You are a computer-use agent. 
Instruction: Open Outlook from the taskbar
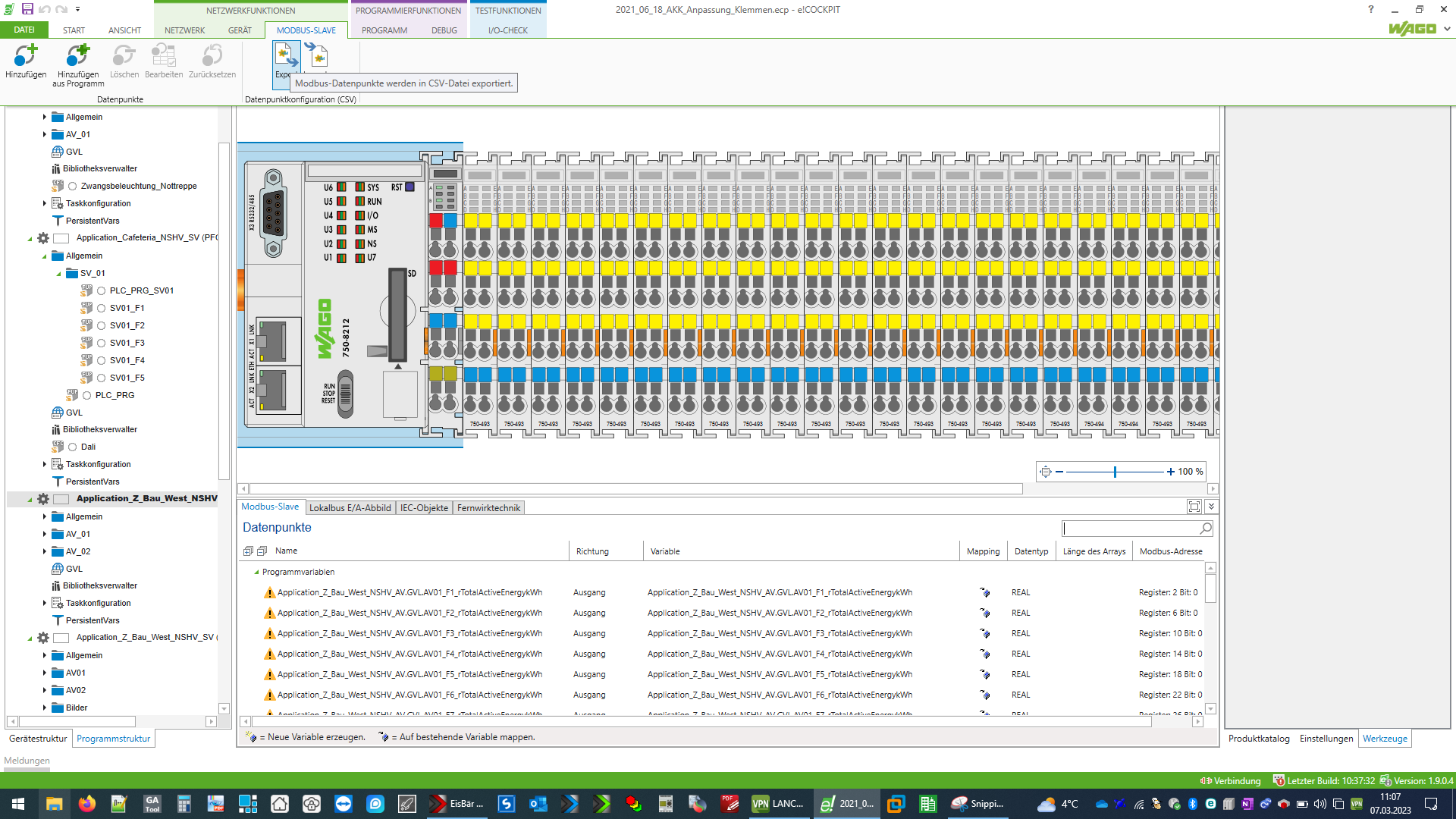[538, 804]
